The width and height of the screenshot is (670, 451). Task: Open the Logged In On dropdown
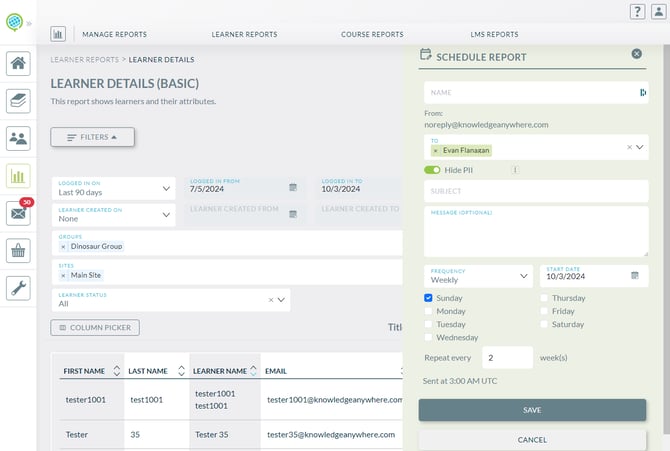(113, 188)
